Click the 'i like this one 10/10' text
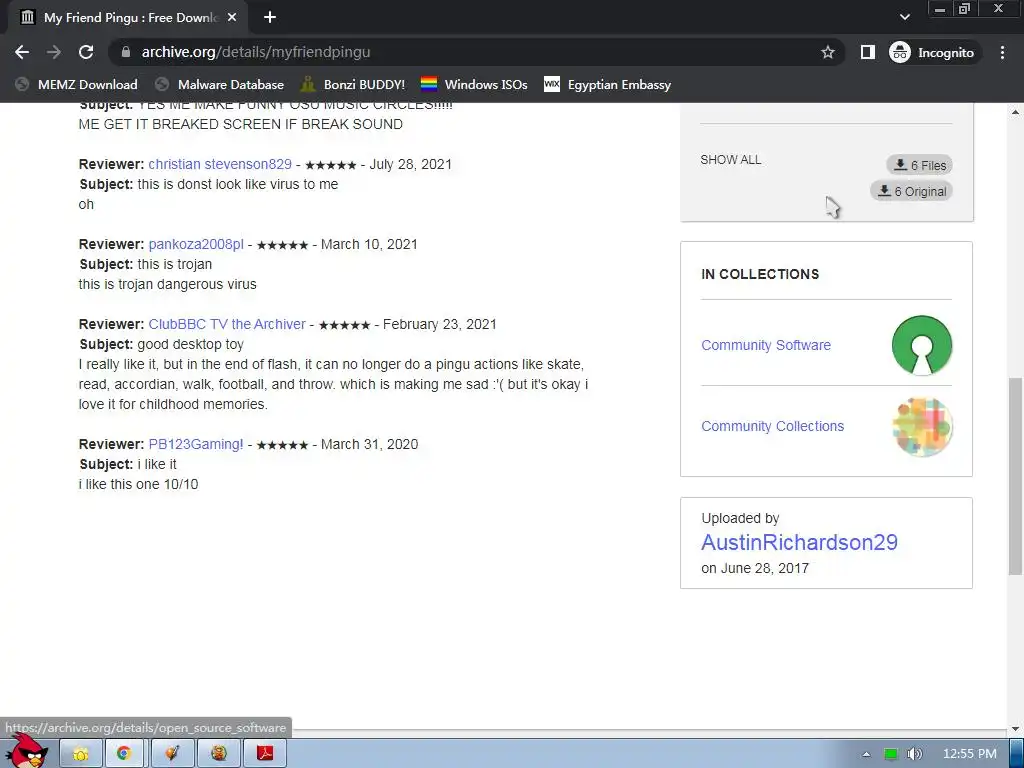 [x=138, y=485]
